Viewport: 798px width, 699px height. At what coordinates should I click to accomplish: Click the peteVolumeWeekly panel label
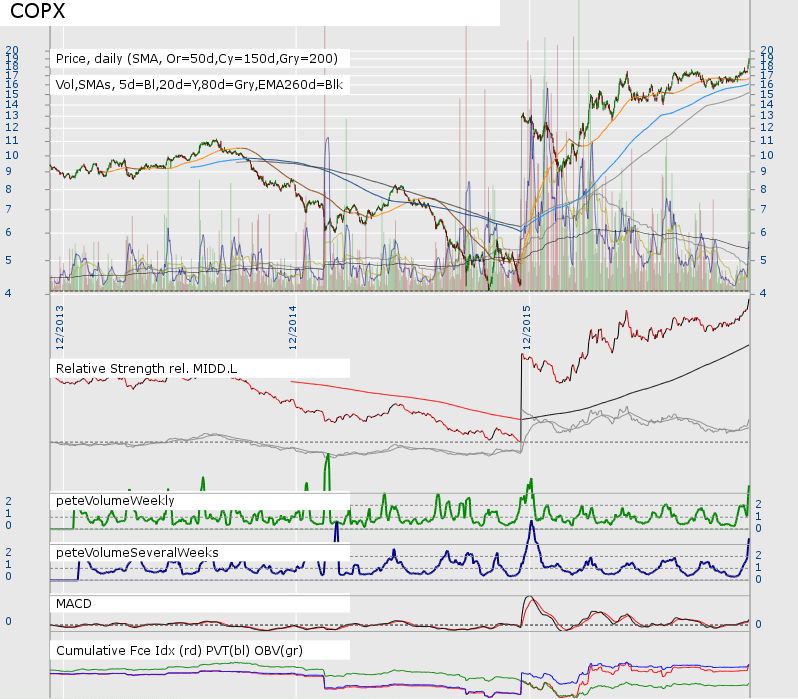click(x=115, y=500)
